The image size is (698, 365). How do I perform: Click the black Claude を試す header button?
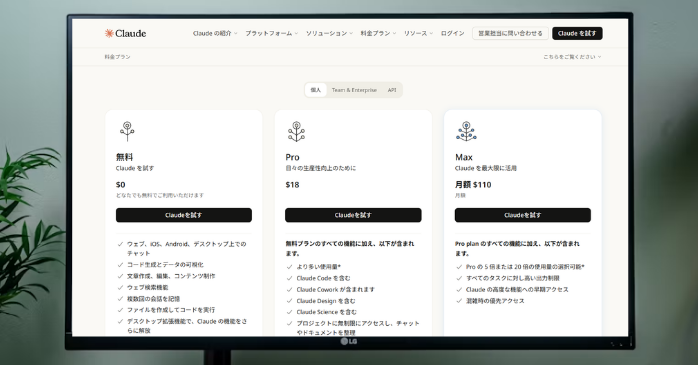tap(577, 33)
